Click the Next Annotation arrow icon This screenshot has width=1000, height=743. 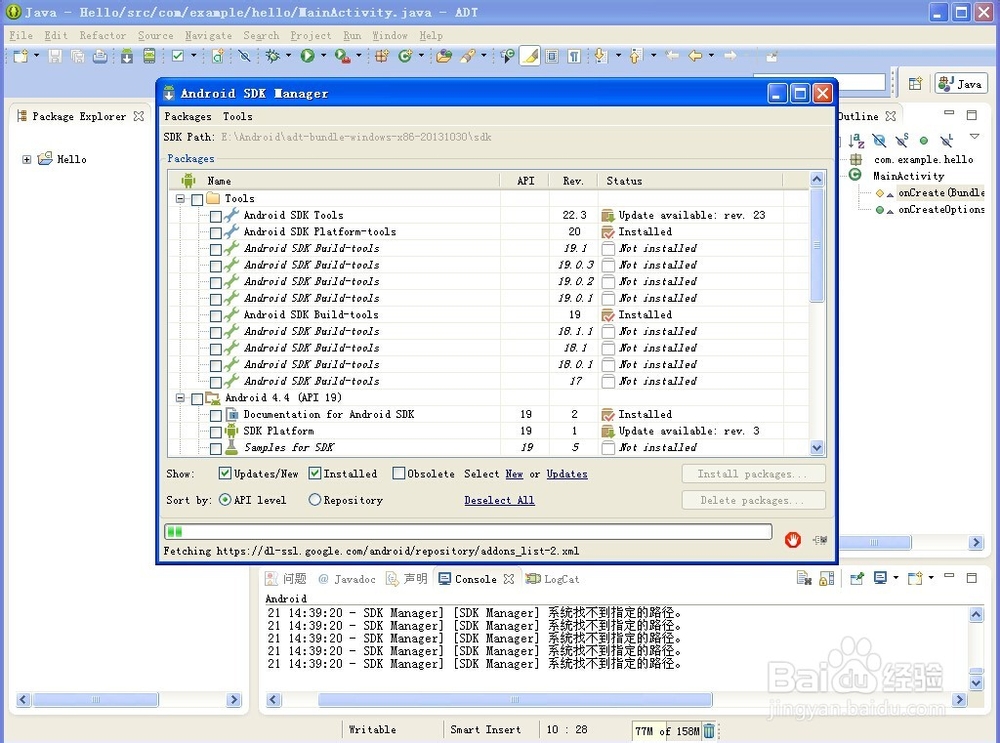[x=600, y=56]
